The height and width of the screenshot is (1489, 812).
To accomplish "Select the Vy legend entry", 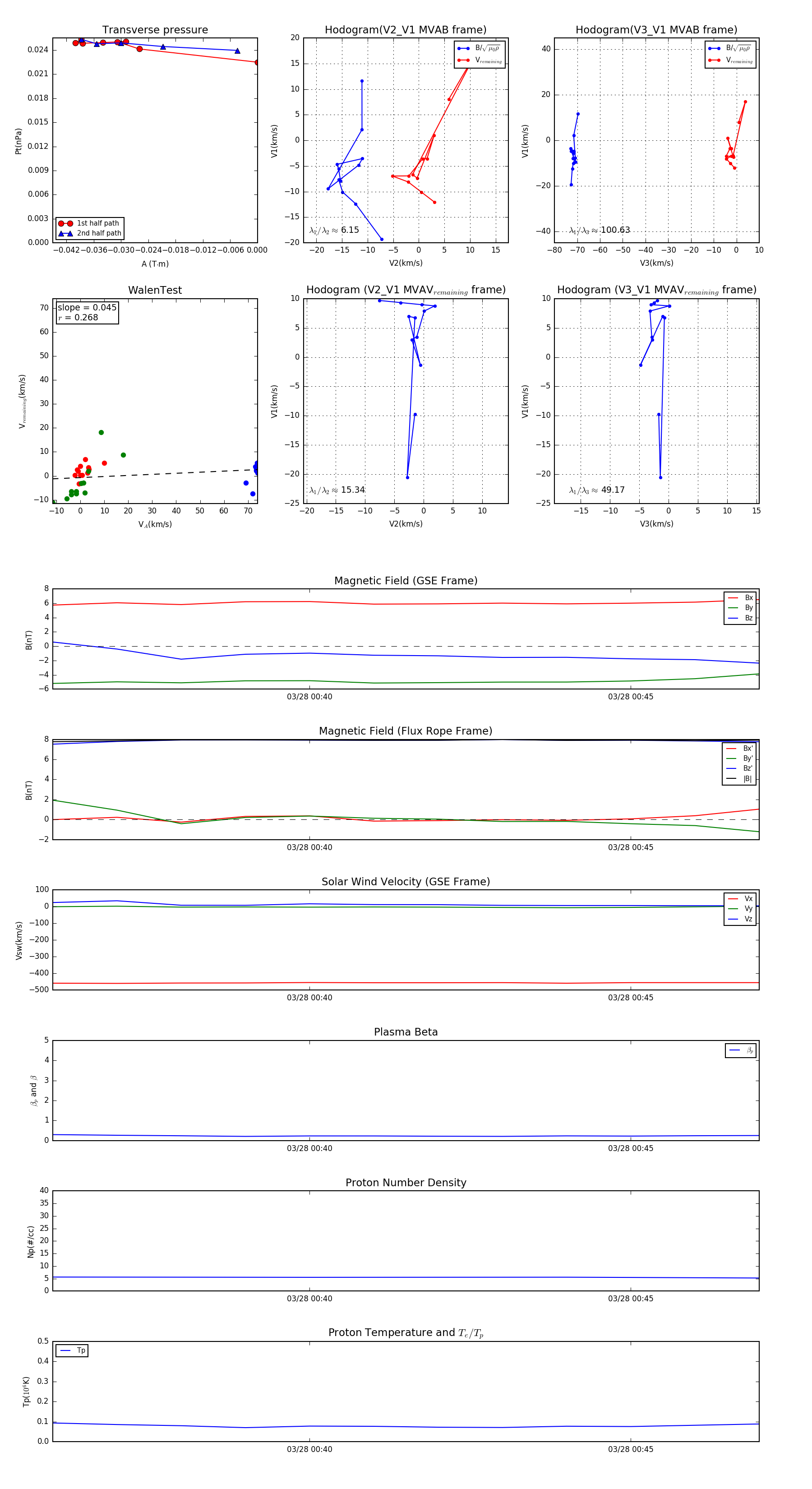I will [740, 909].
